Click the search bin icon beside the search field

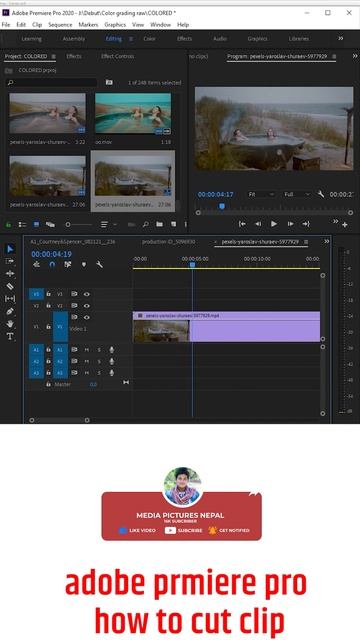(109, 82)
